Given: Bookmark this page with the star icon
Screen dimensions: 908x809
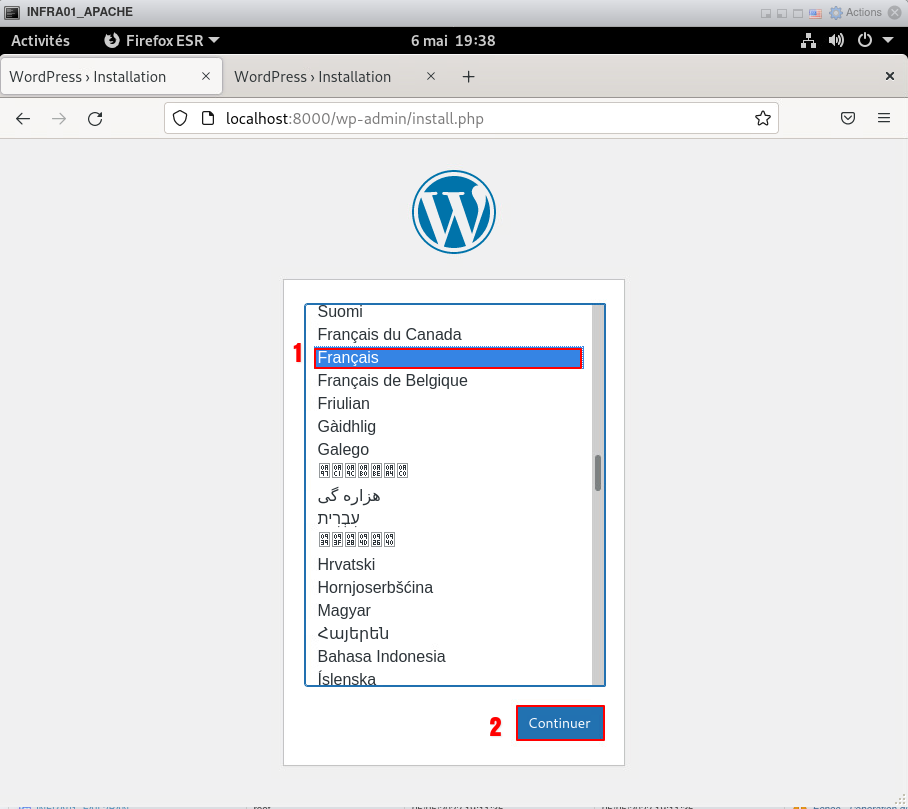Looking at the screenshot, I should 762,118.
